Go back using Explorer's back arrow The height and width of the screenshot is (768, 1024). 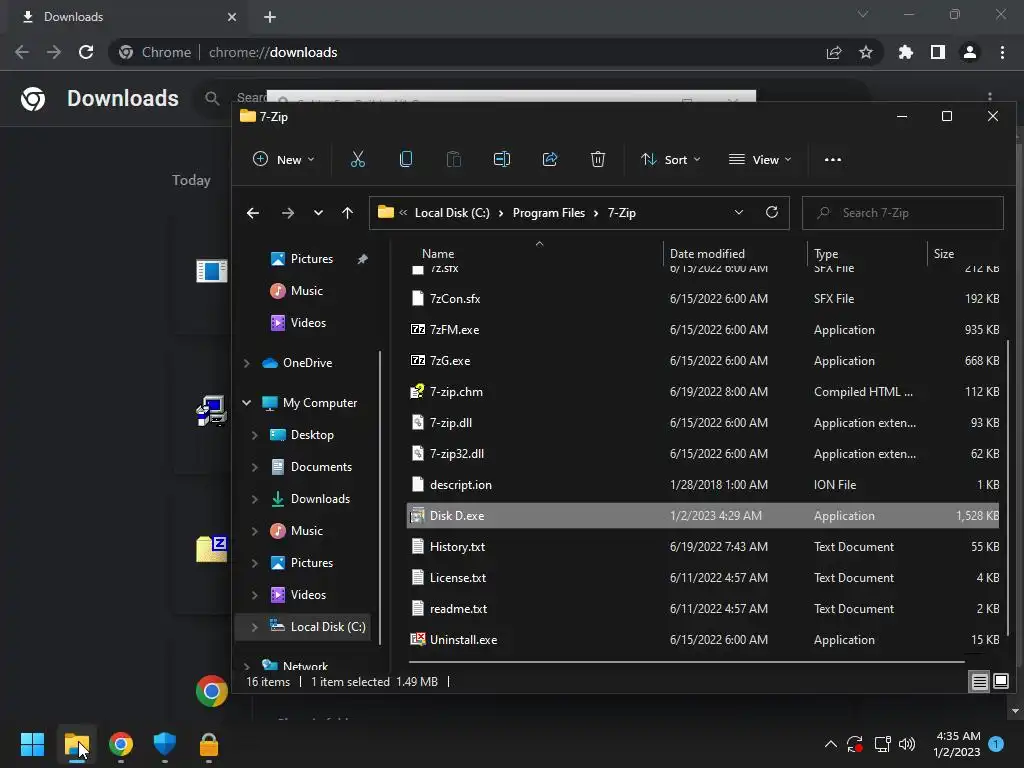pos(253,213)
